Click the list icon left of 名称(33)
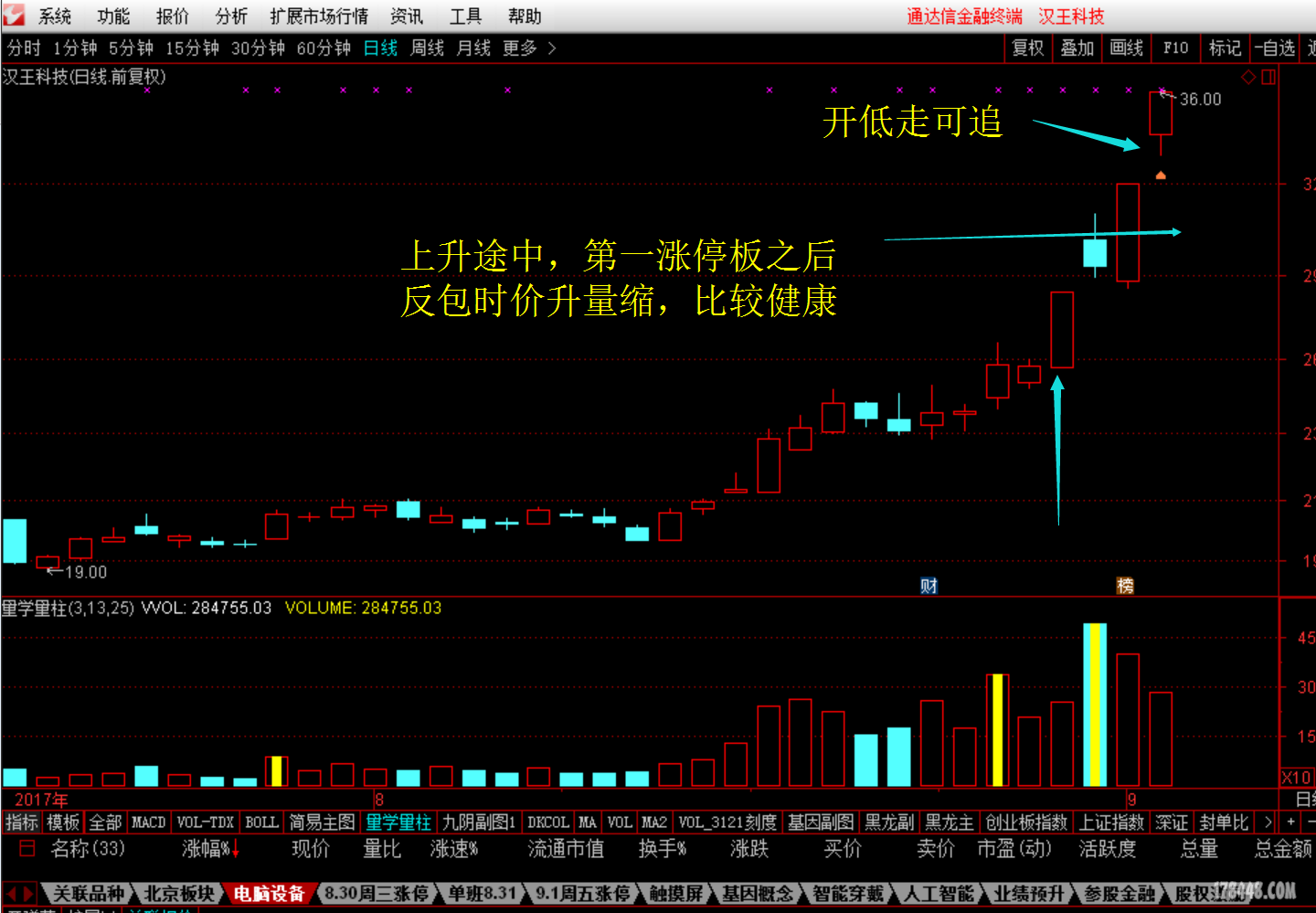The image size is (1316, 913). point(27,848)
